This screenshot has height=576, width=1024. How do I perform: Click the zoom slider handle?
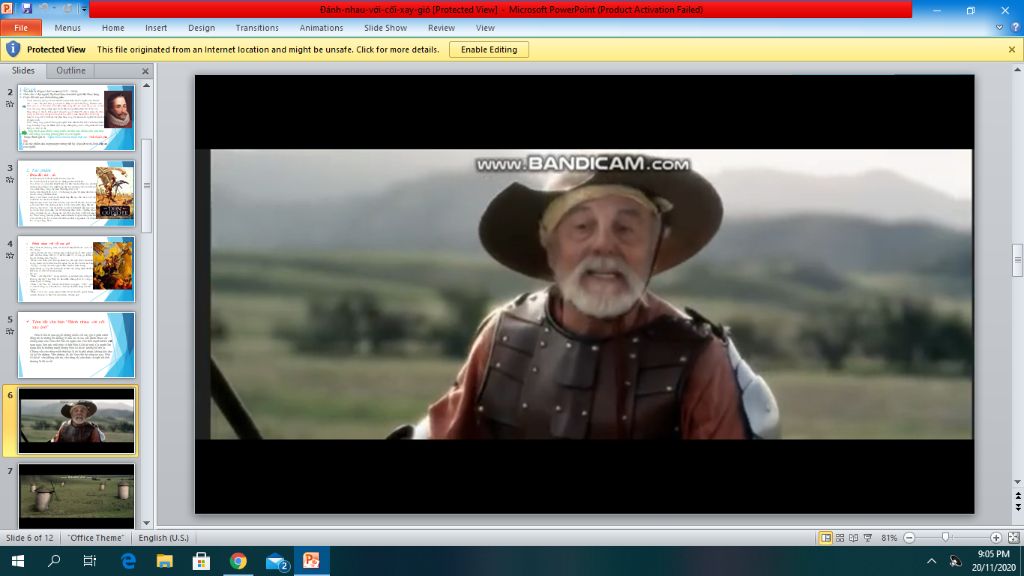(x=945, y=537)
